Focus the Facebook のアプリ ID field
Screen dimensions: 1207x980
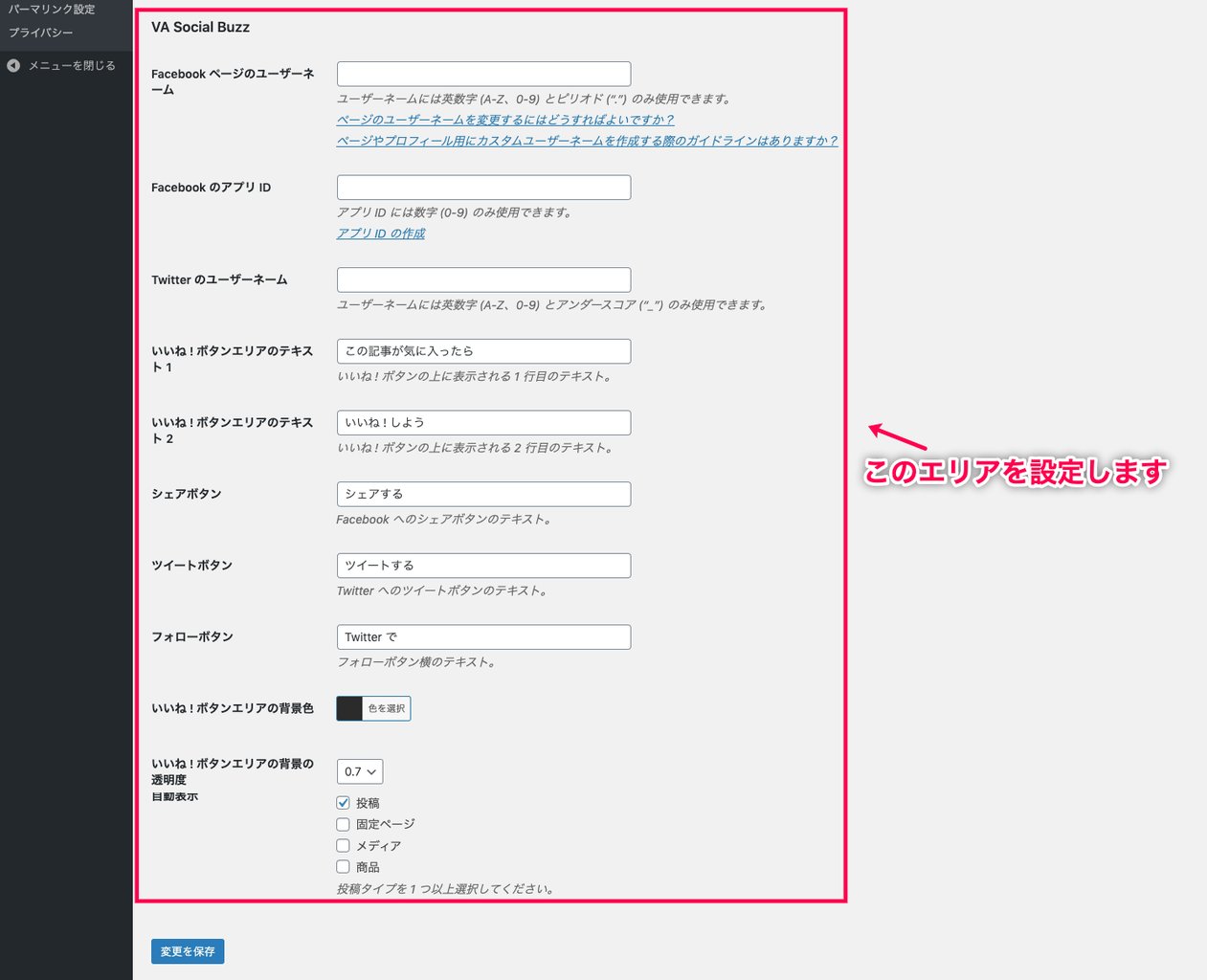483,188
